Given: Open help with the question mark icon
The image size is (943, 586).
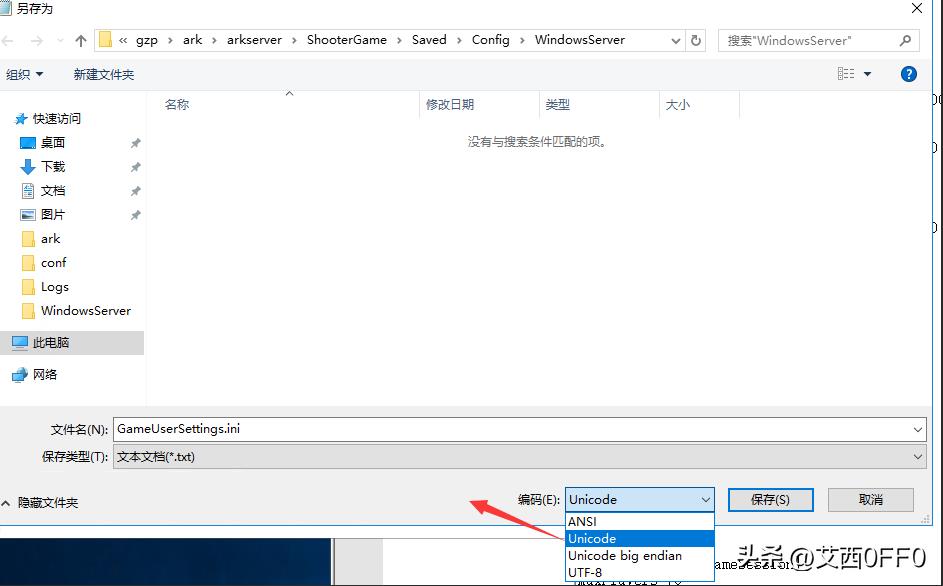Looking at the screenshot, I should pos(909,74).
